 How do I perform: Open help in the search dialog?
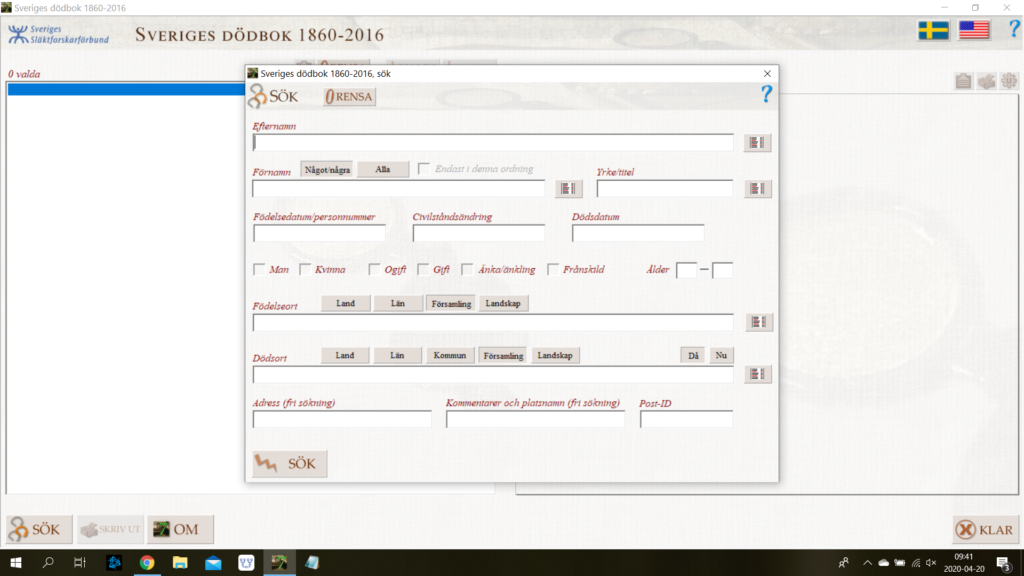766,95
